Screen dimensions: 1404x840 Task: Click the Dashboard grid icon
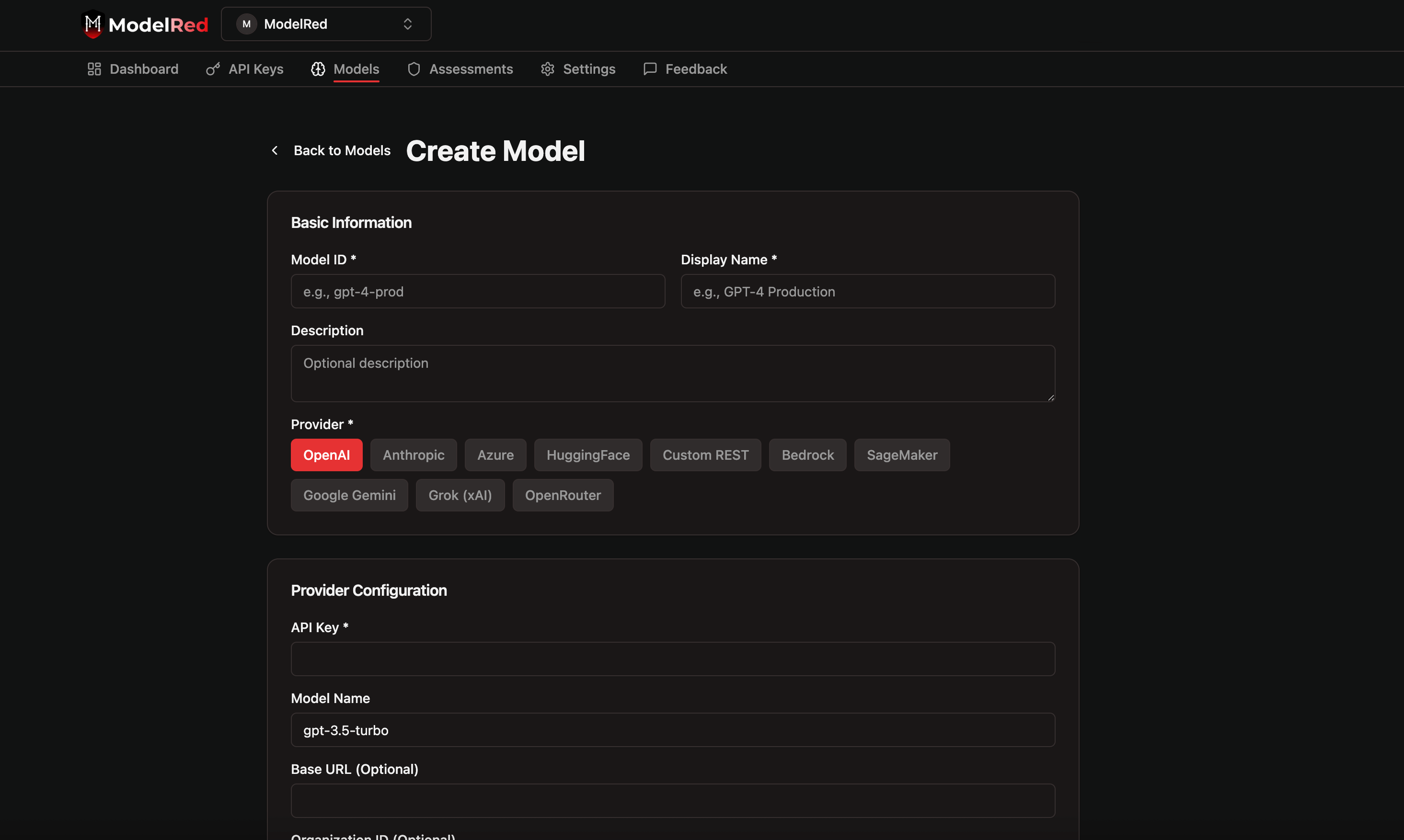(x=94, y=69)
